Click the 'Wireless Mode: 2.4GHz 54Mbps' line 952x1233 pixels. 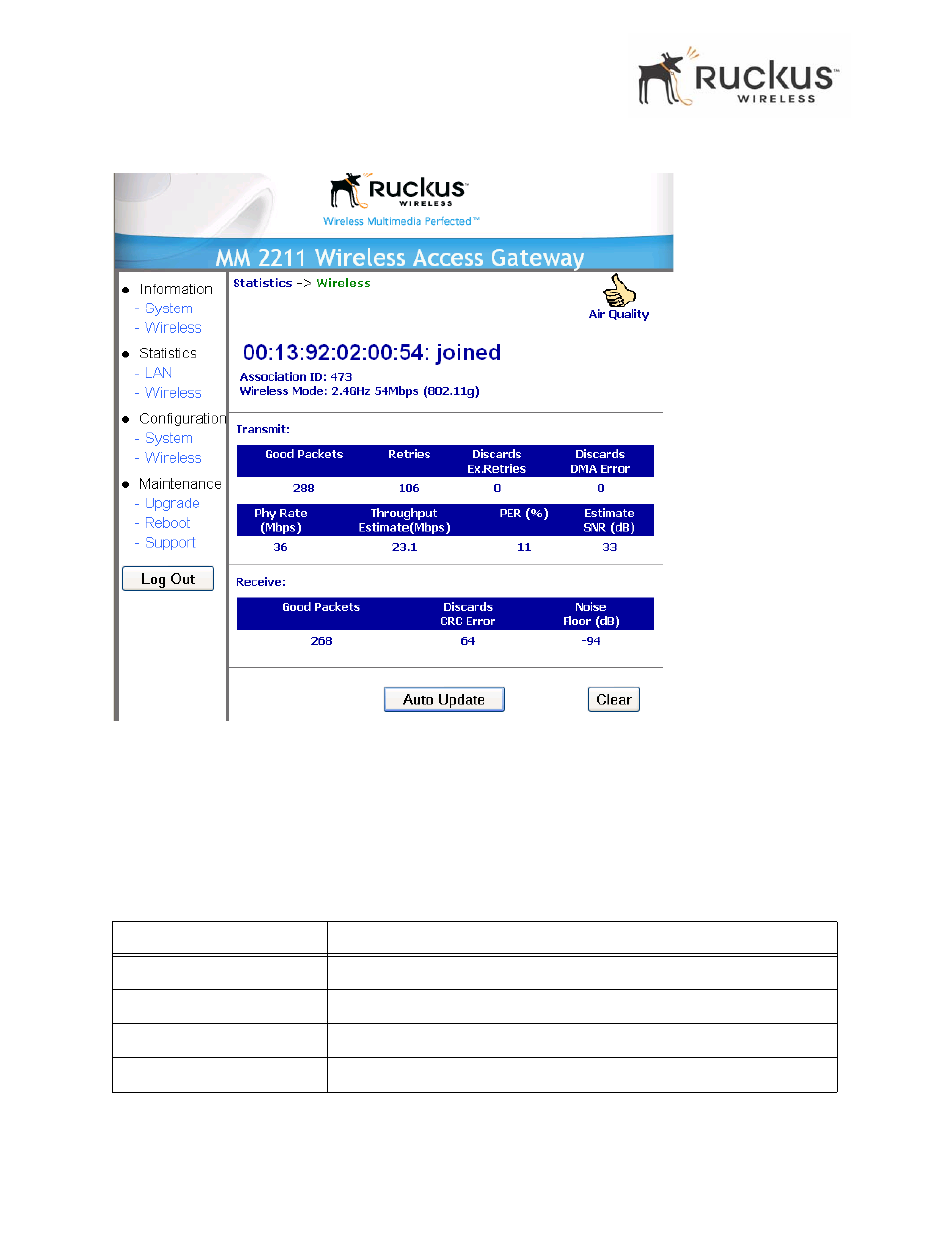coord(359,391)
